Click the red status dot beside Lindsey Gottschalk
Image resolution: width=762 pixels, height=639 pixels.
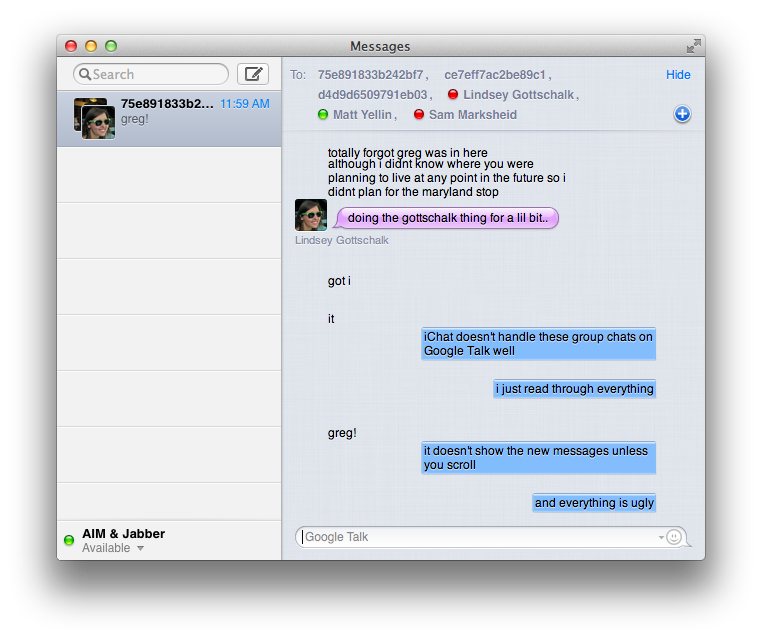(452, 94)
